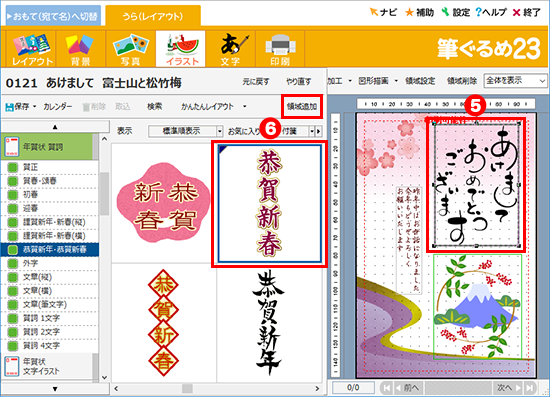Image resolution: width=550 pixels, height=397 pixels.
Task: Open the レイアウト layout icon
Action: [31, 49]
